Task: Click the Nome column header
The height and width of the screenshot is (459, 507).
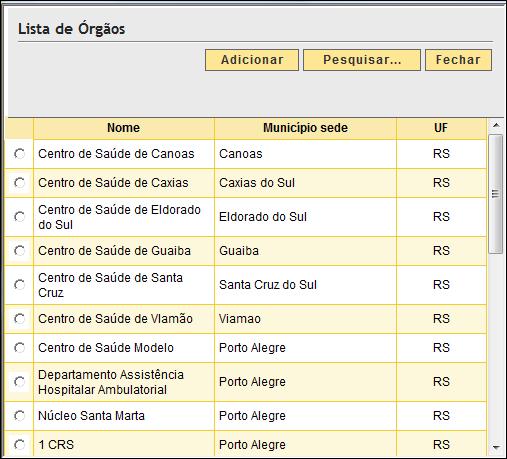Action: pos(124,128)
